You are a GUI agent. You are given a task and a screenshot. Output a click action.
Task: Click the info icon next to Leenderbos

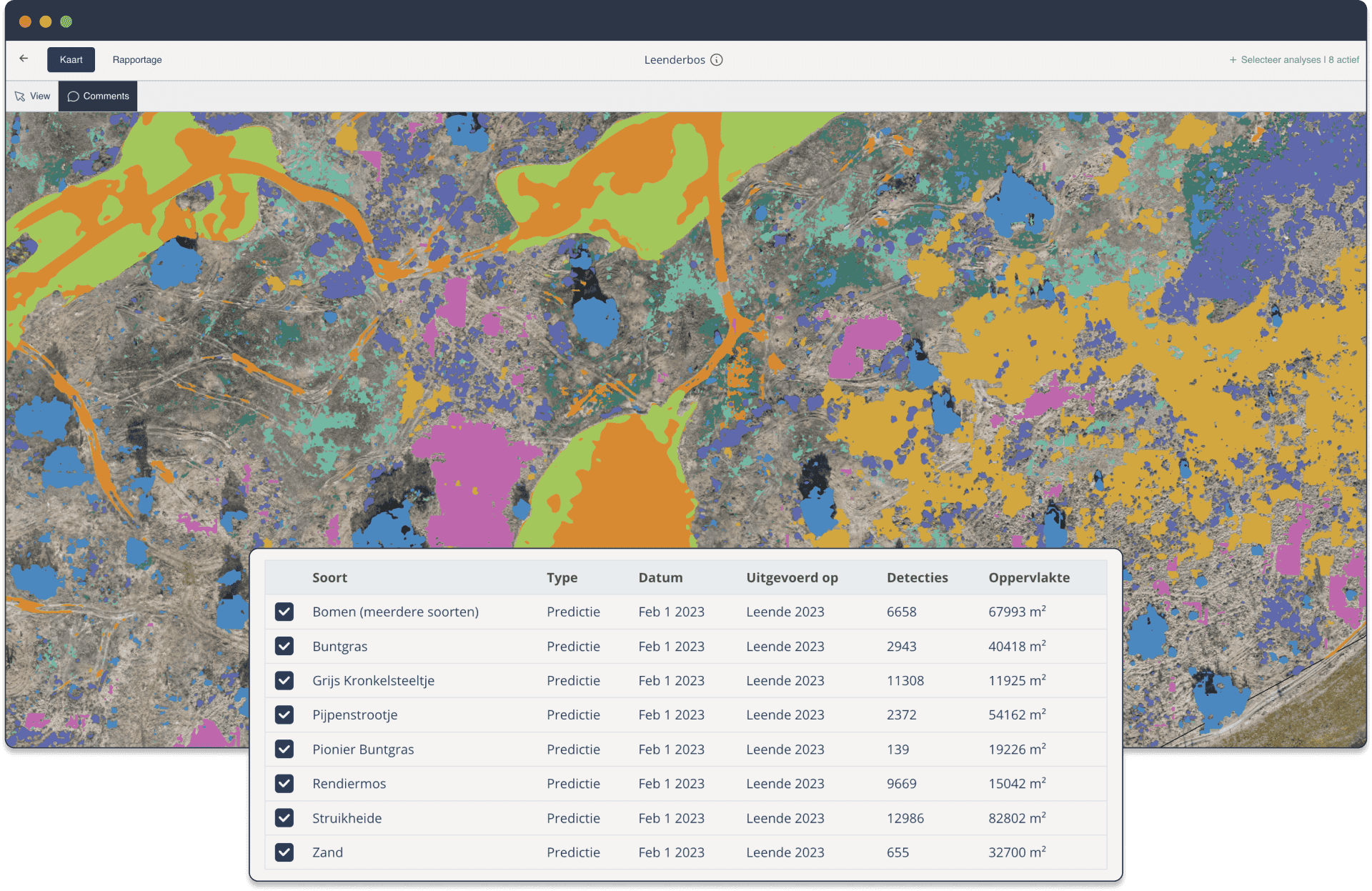pyautogui.click(x=717, y=60)
